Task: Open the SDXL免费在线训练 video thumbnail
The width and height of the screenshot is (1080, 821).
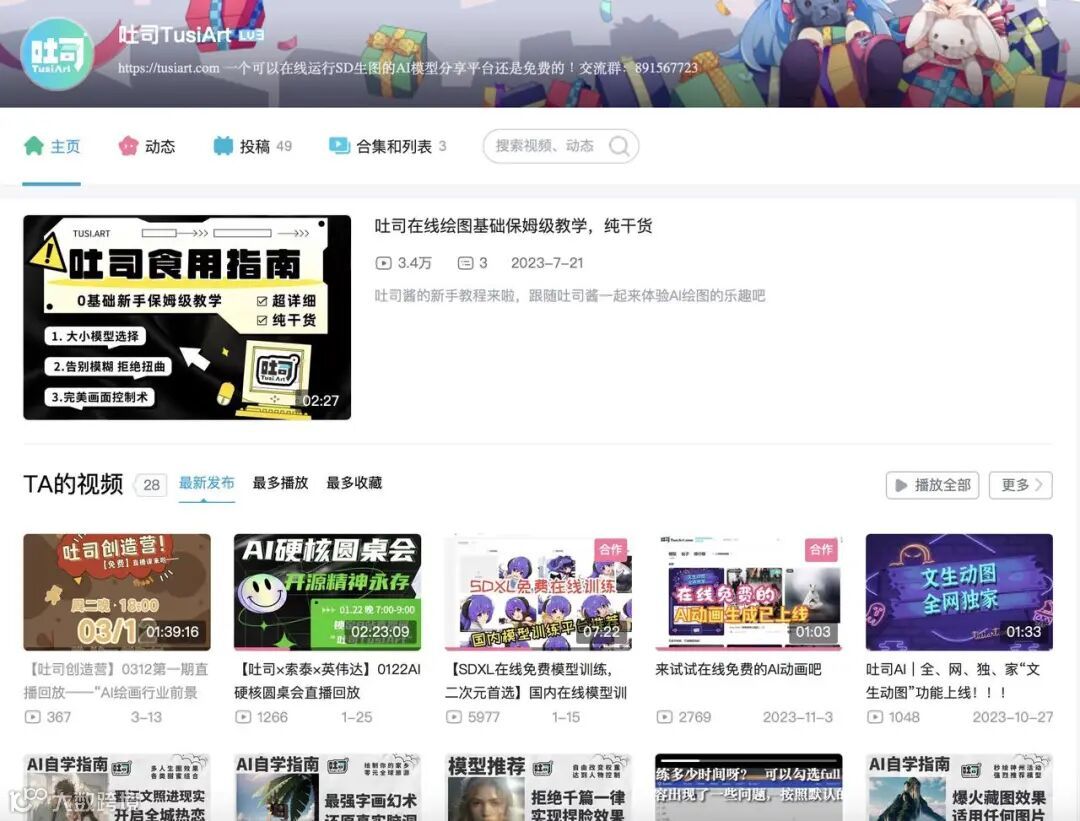Action: click(538, 592)
